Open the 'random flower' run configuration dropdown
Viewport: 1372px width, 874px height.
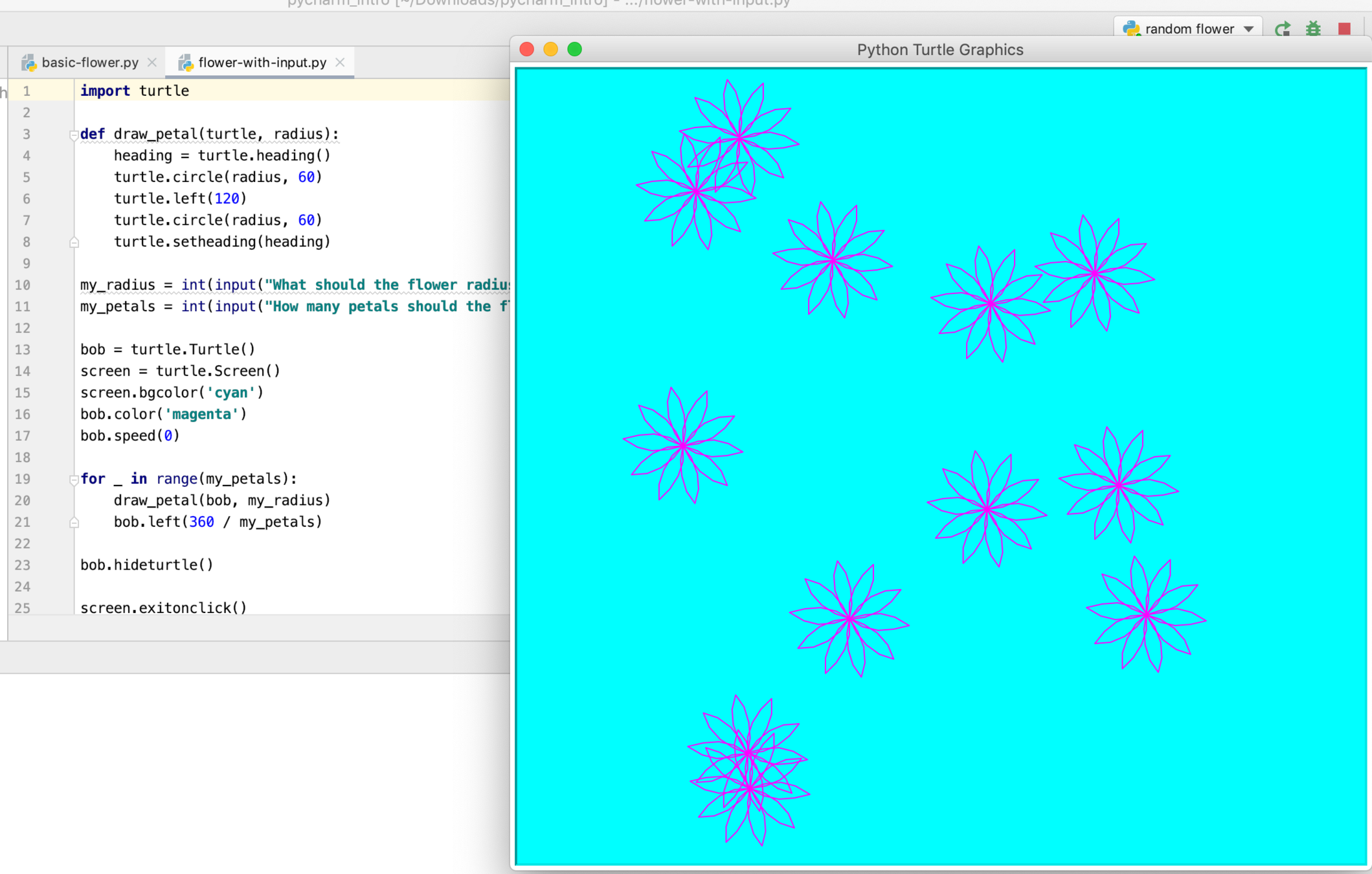(x=1249, y=29)
